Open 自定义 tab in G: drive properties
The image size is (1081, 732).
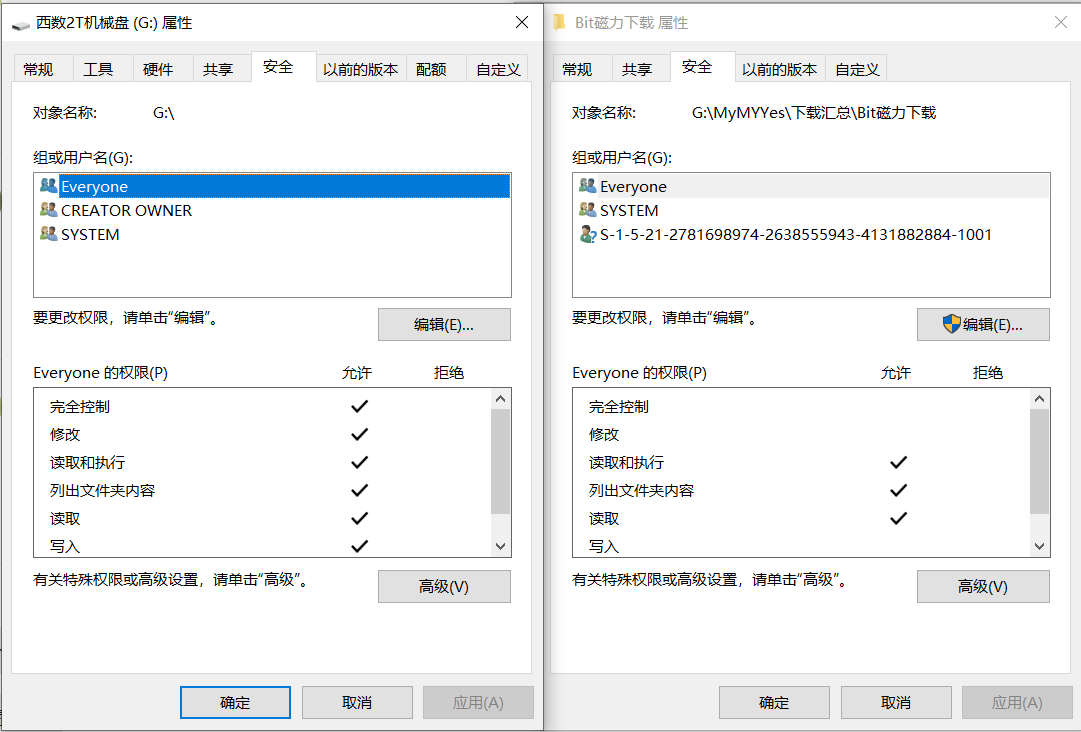(x=498, y=69)
